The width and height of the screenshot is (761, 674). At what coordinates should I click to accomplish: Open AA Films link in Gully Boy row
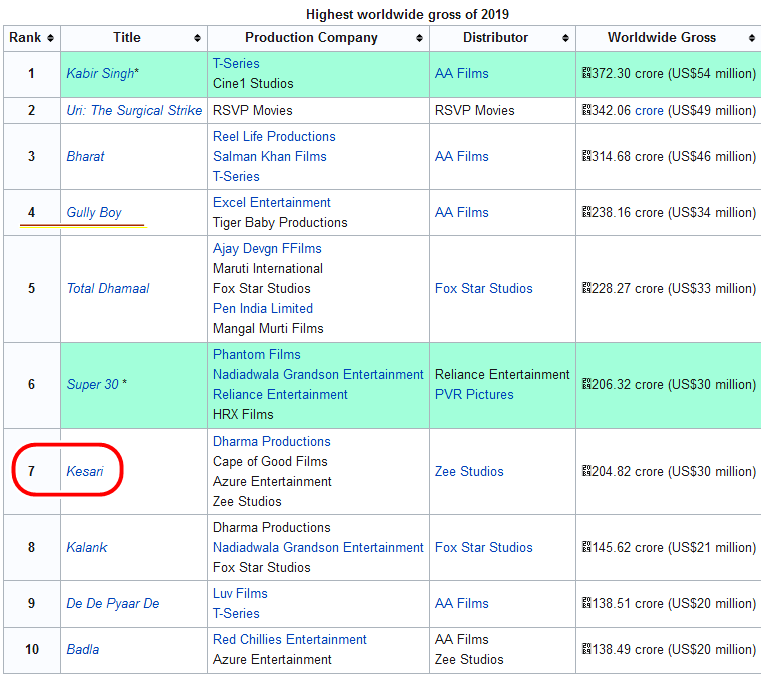(462, 212)
